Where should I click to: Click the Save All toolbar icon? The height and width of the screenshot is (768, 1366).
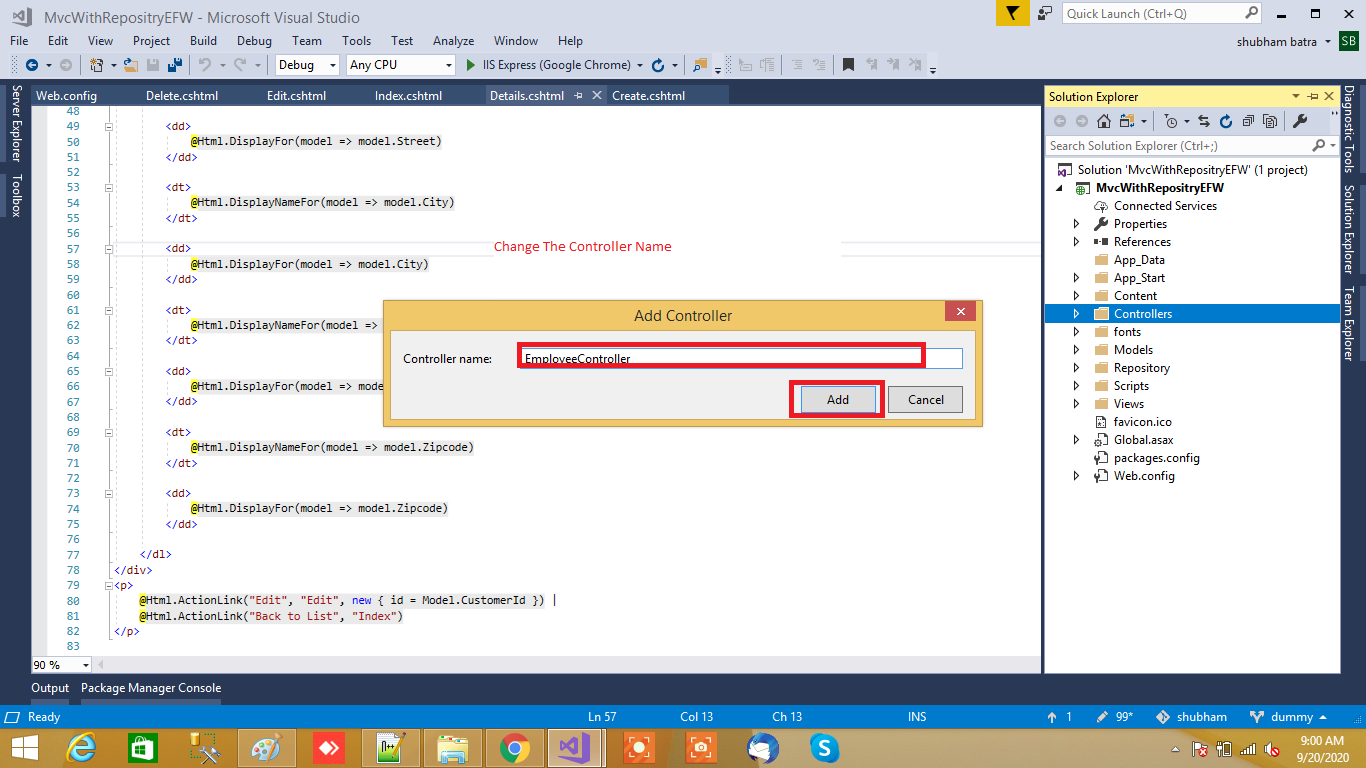174,65
